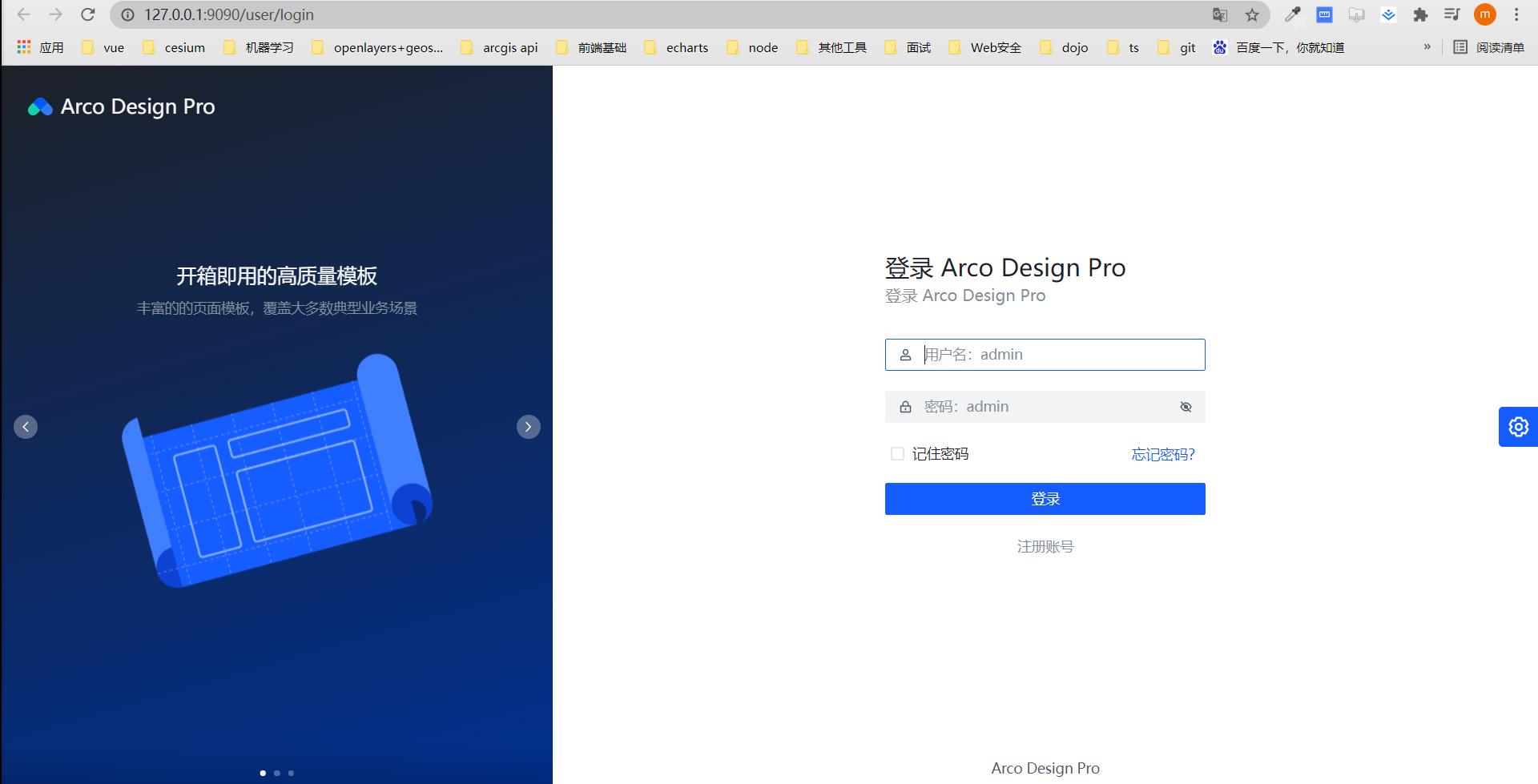Select the third carousel pagination dot
The image size is (1538, 784).
[x=291, y=773]
